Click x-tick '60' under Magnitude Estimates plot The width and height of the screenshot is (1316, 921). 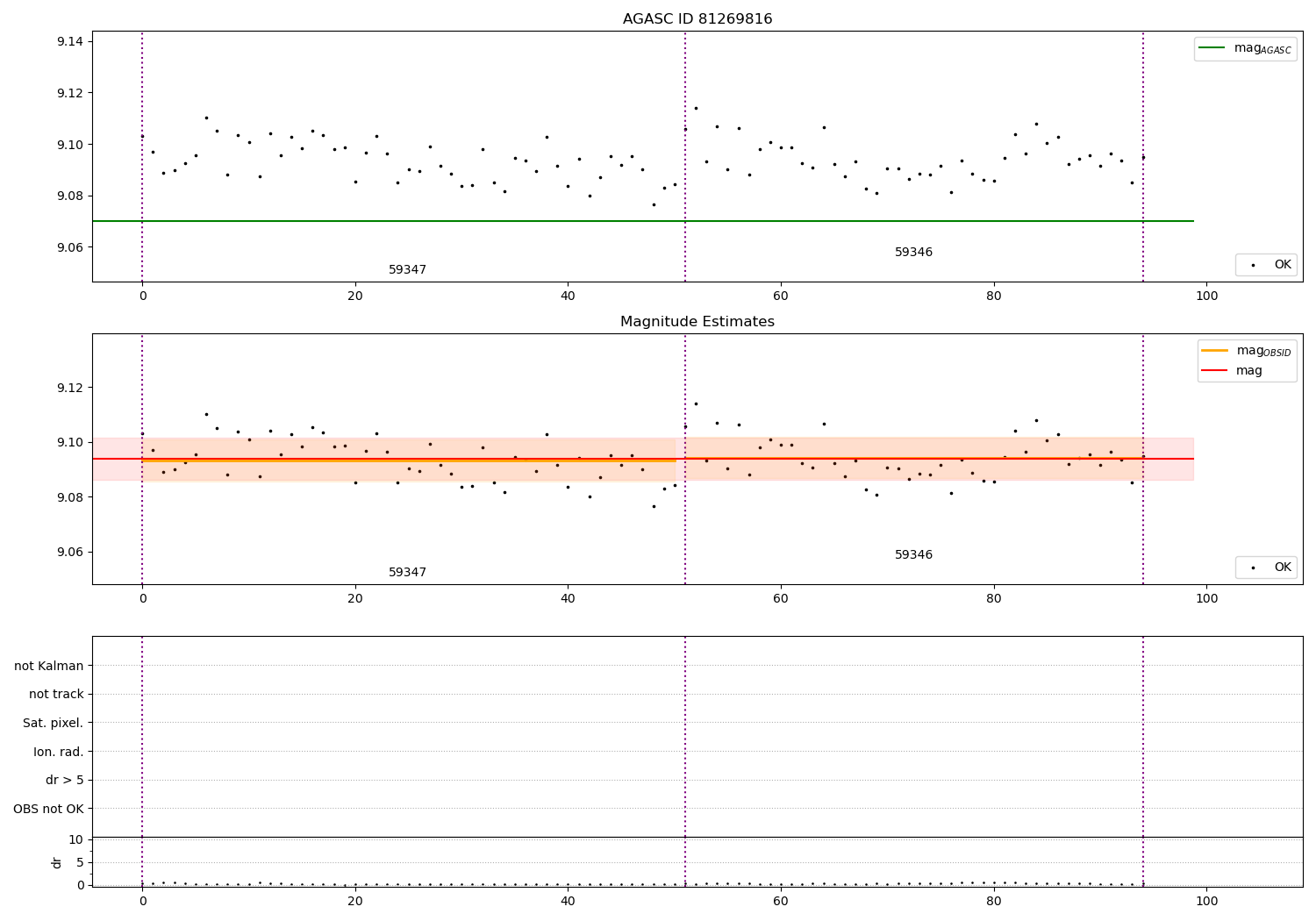tap(781, 598)
